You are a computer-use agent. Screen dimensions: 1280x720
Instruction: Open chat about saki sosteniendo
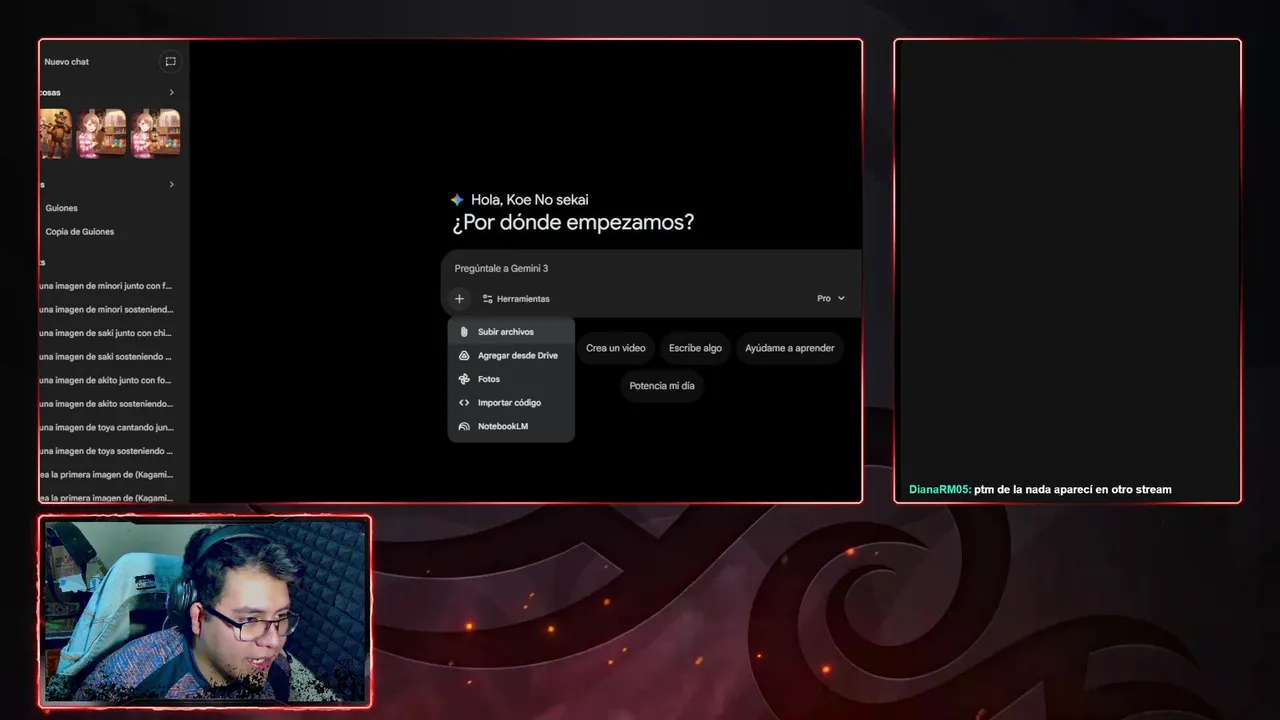coord(106,357)
